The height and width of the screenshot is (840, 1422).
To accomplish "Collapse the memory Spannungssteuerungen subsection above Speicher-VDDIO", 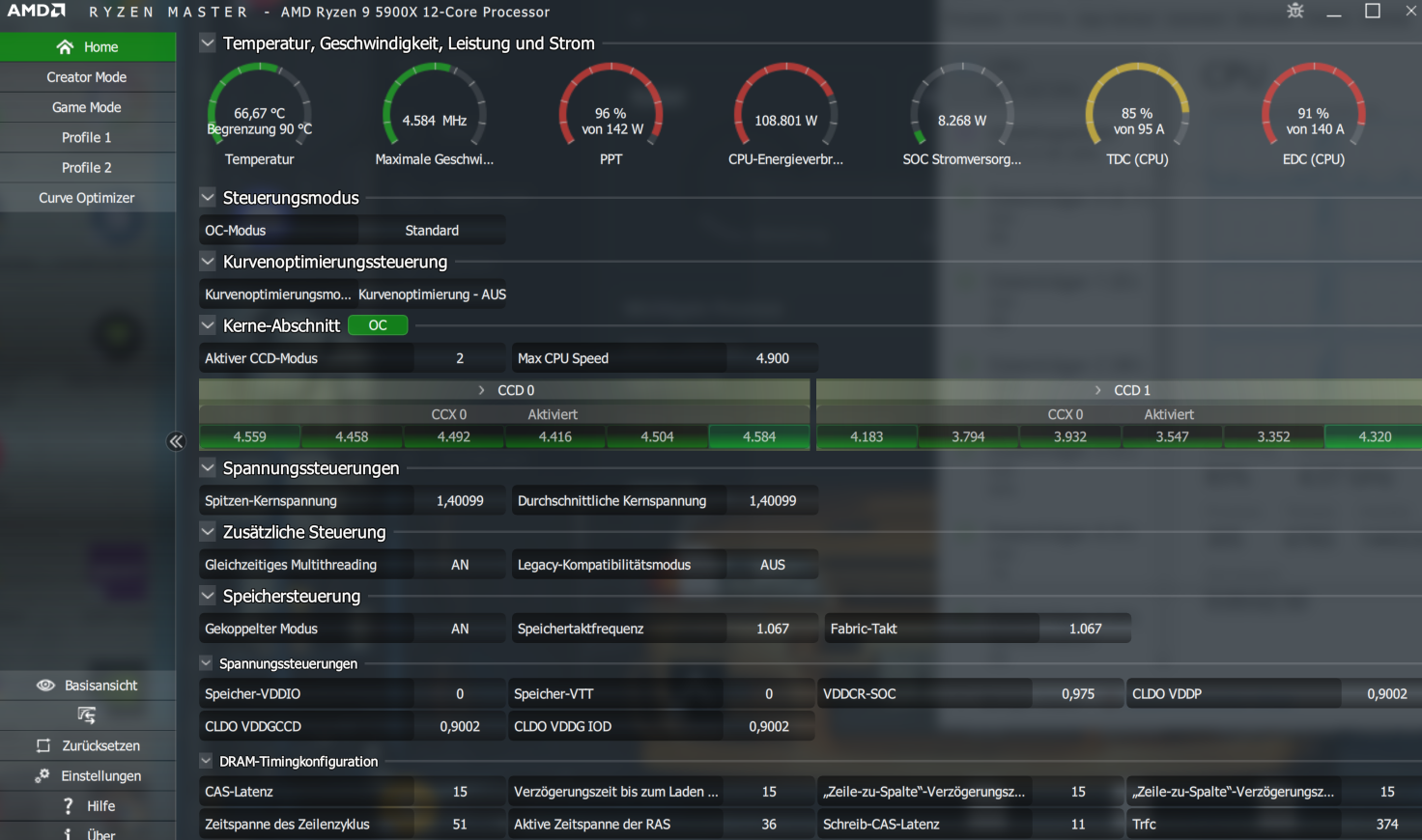I will [x=206, y=663].
